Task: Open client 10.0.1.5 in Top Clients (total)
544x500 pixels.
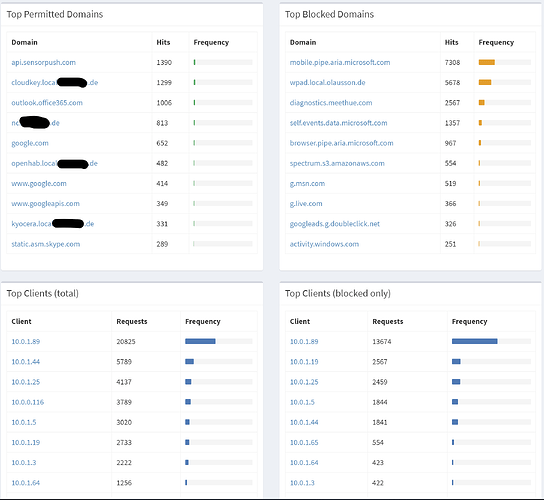Action: [24, 422]
